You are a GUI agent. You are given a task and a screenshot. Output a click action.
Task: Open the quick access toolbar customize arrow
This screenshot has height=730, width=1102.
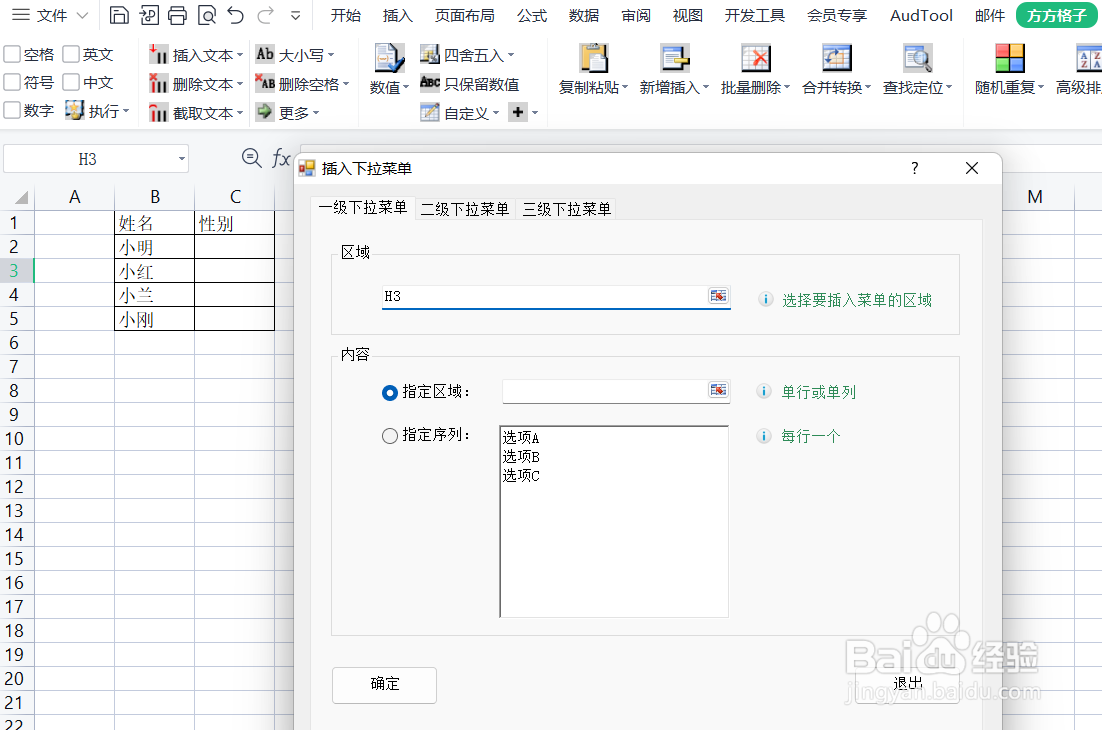click(295, 15)
